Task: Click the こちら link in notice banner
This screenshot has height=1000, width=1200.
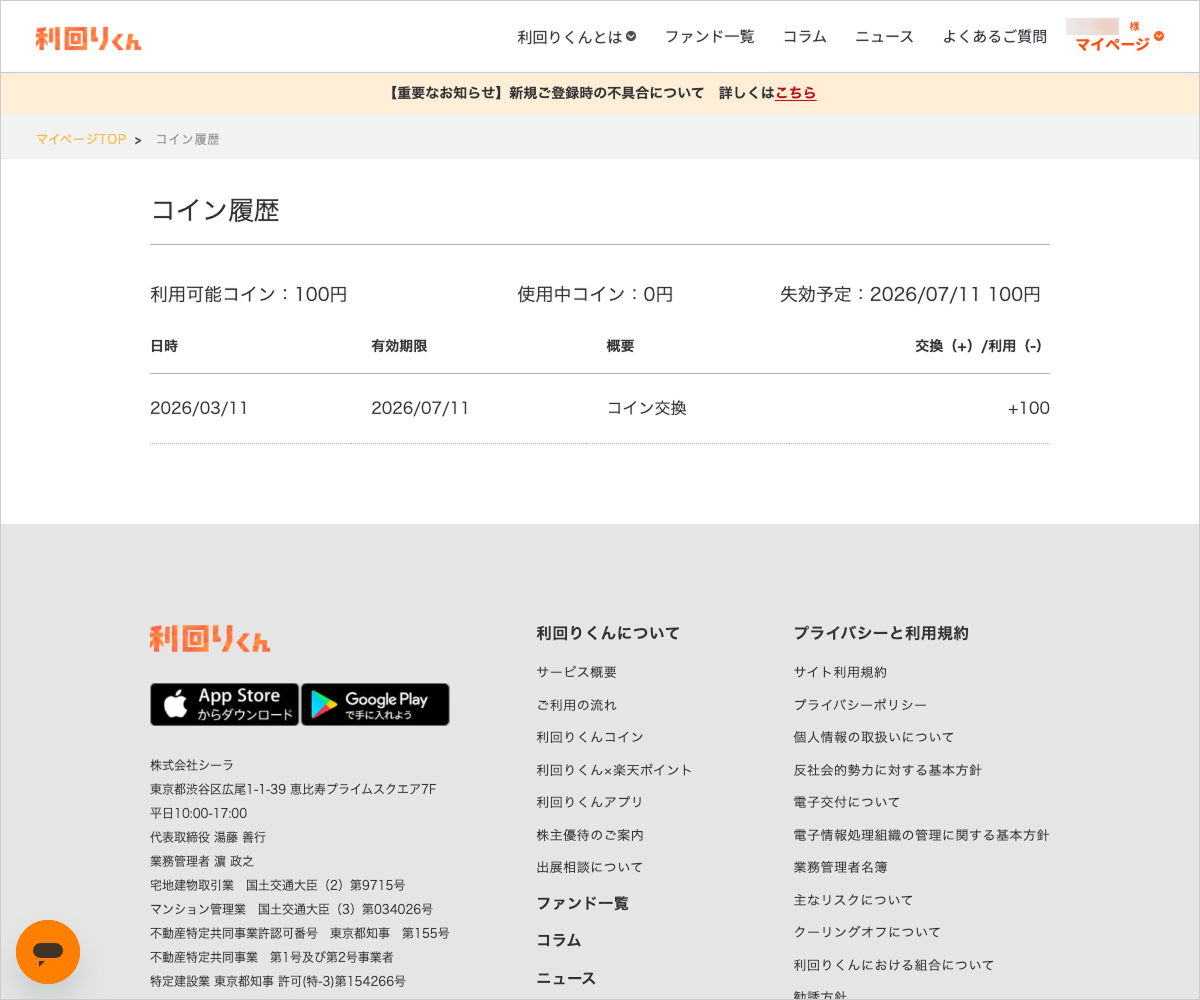Action: (795, 93)
